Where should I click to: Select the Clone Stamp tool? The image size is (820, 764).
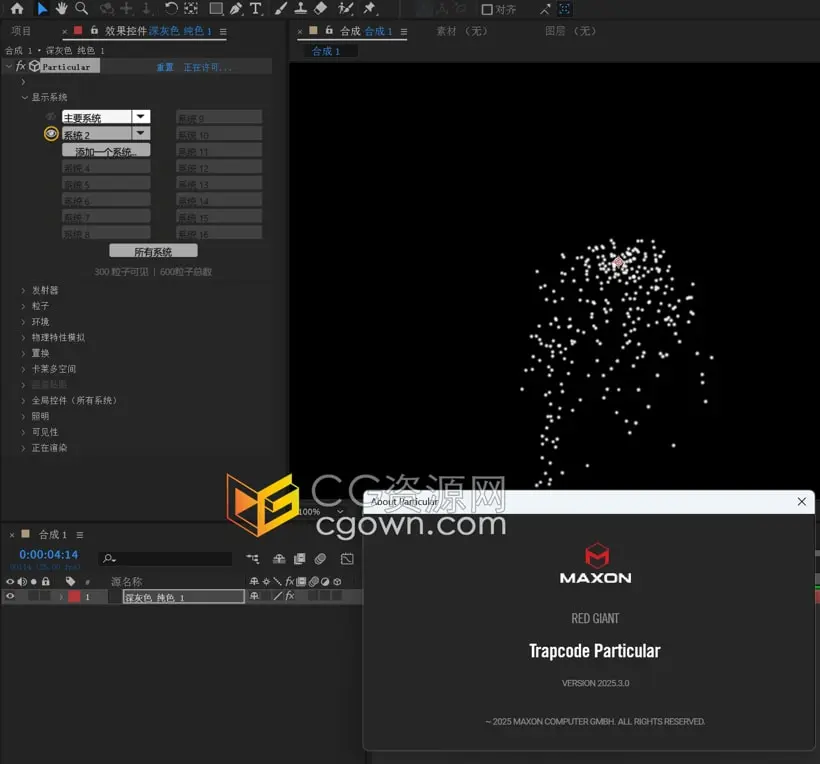(x=301, y=8)
